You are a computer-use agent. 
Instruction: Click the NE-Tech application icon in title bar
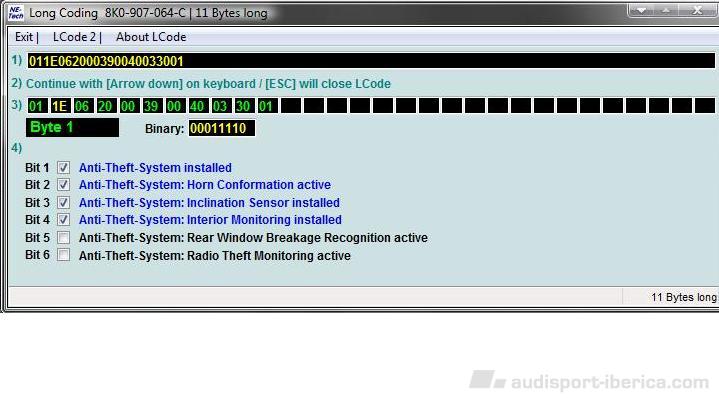[15, 12]
